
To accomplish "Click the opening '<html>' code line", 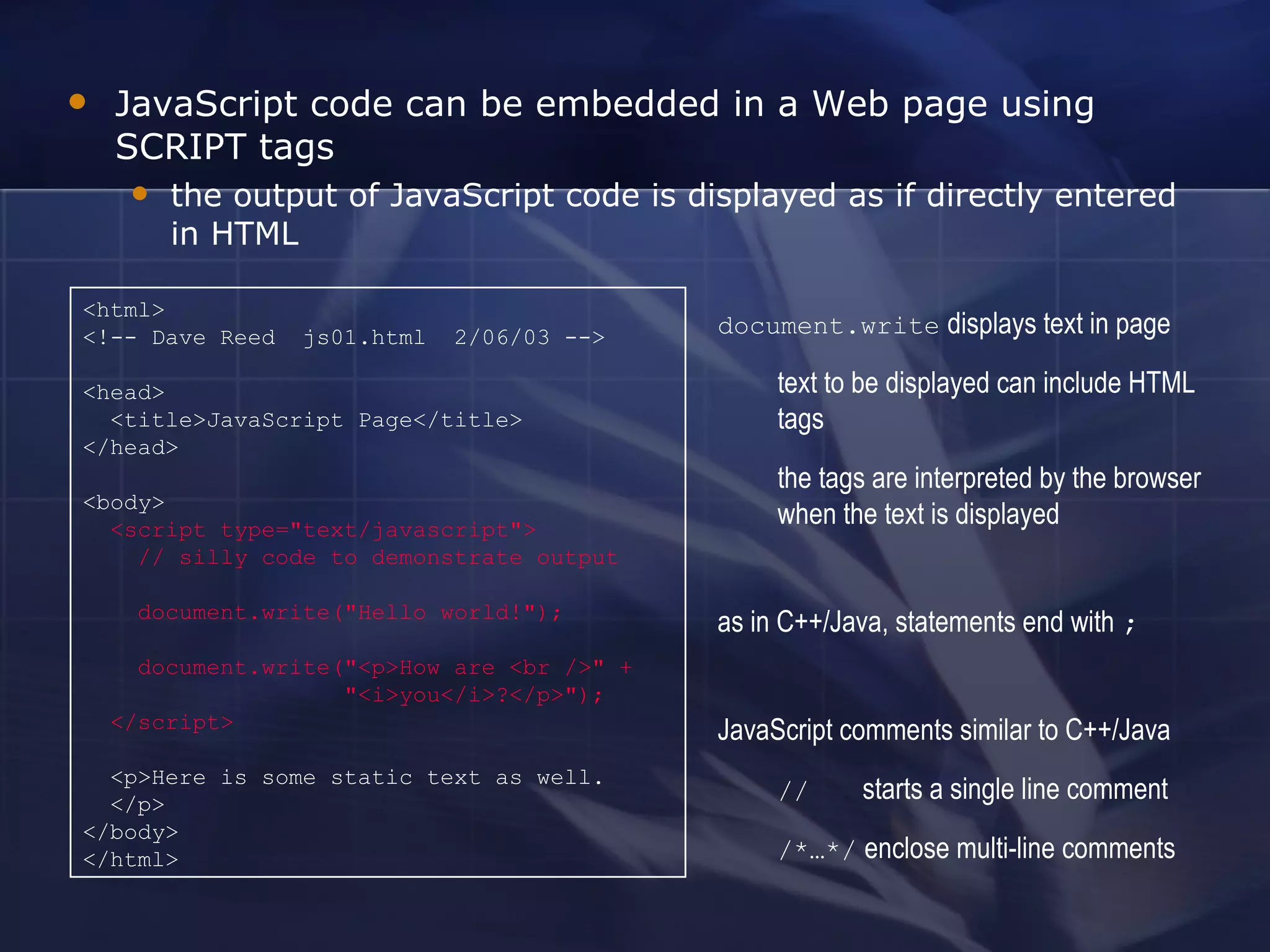I will 124,310.
